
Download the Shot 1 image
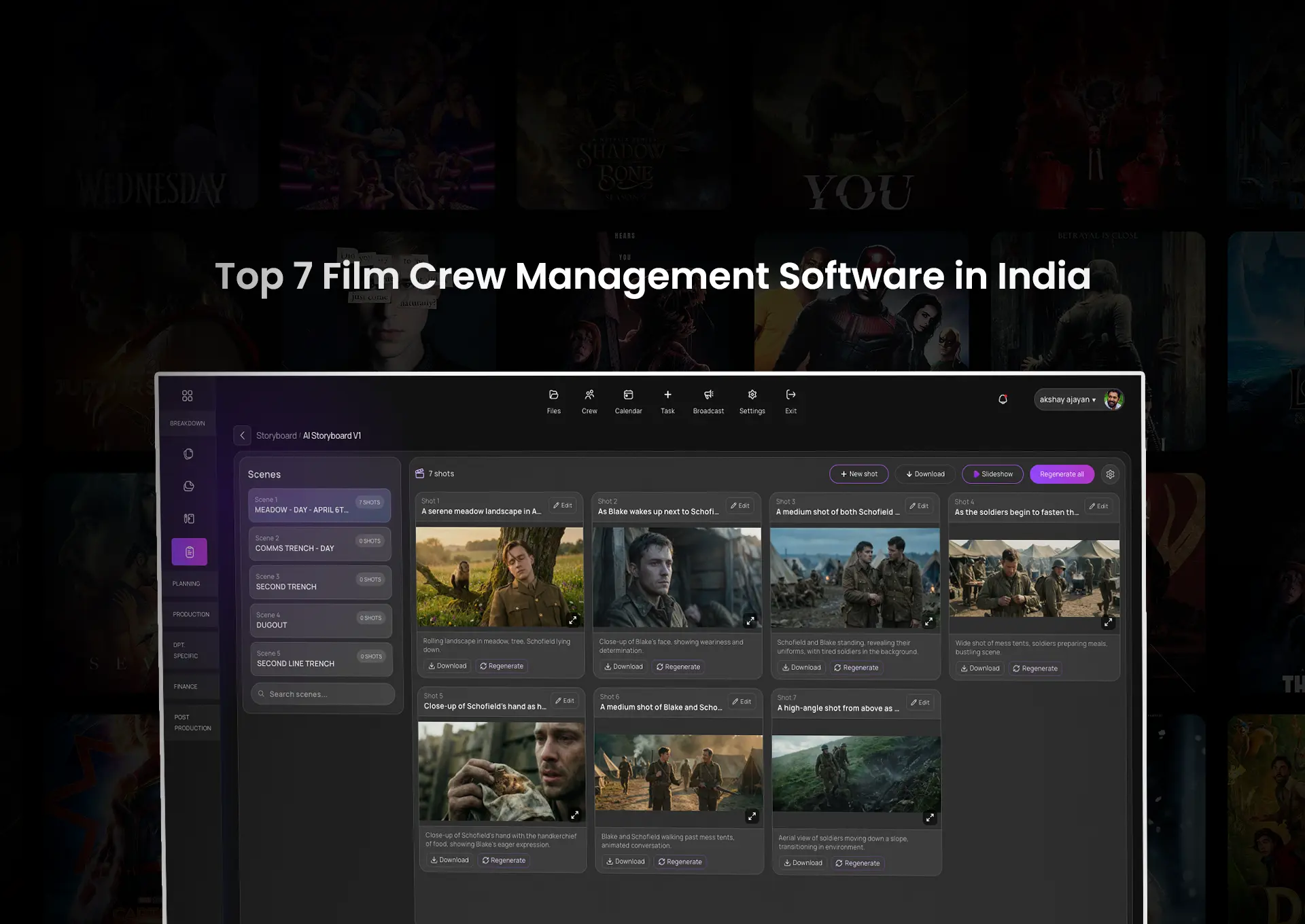[x=447, y=666]
